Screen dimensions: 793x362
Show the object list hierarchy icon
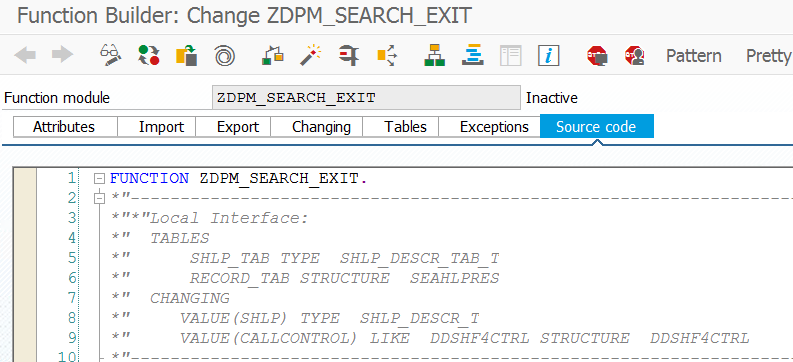(434, 55)
